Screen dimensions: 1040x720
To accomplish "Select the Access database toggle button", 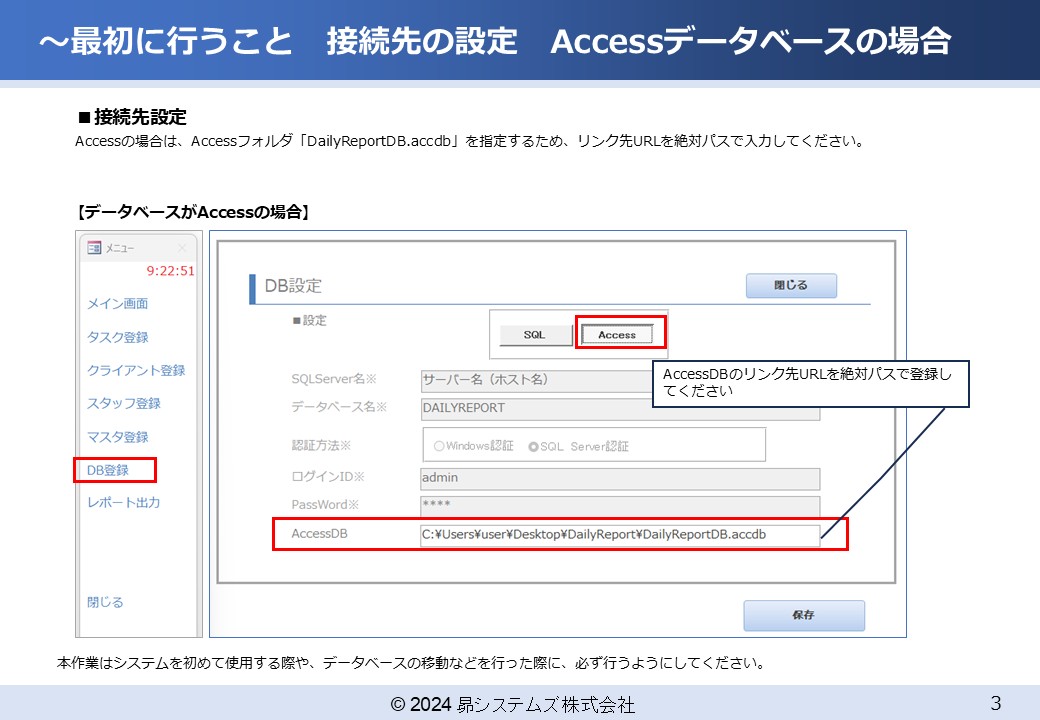I will pos(617,335).
